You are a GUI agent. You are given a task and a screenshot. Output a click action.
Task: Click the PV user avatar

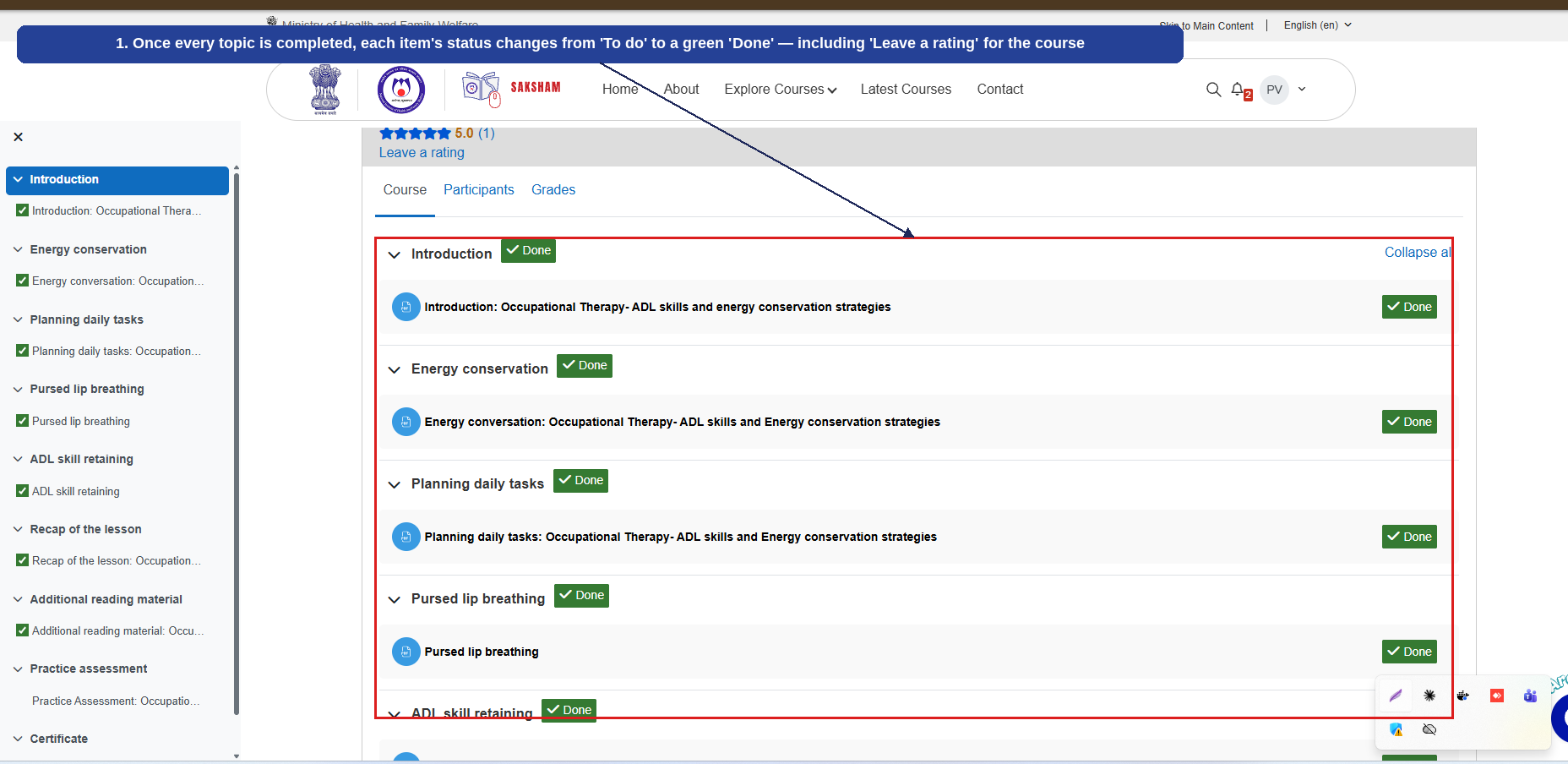pos(1274,90)
